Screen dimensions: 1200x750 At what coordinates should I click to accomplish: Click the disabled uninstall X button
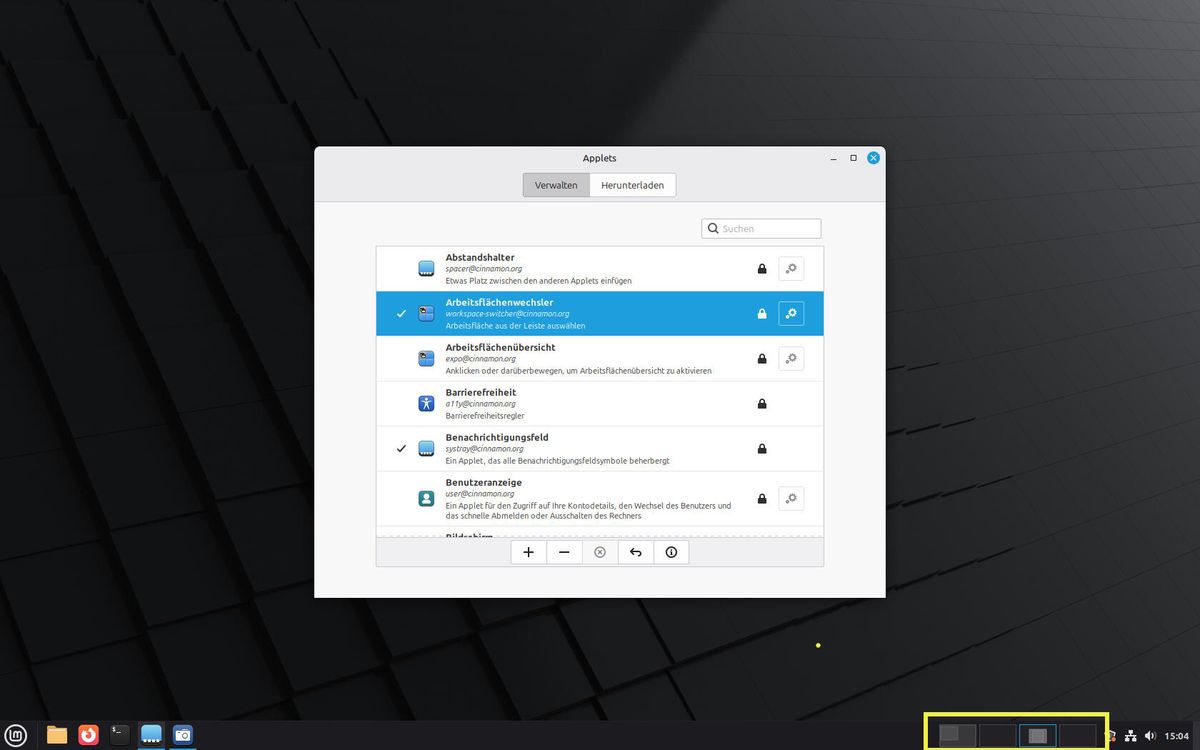click(x=600, y=552)
